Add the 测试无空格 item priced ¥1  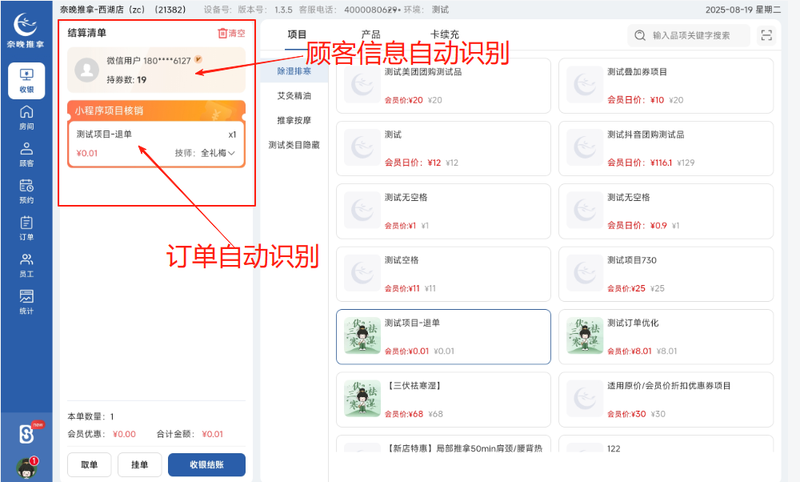(x=443, y=211)
